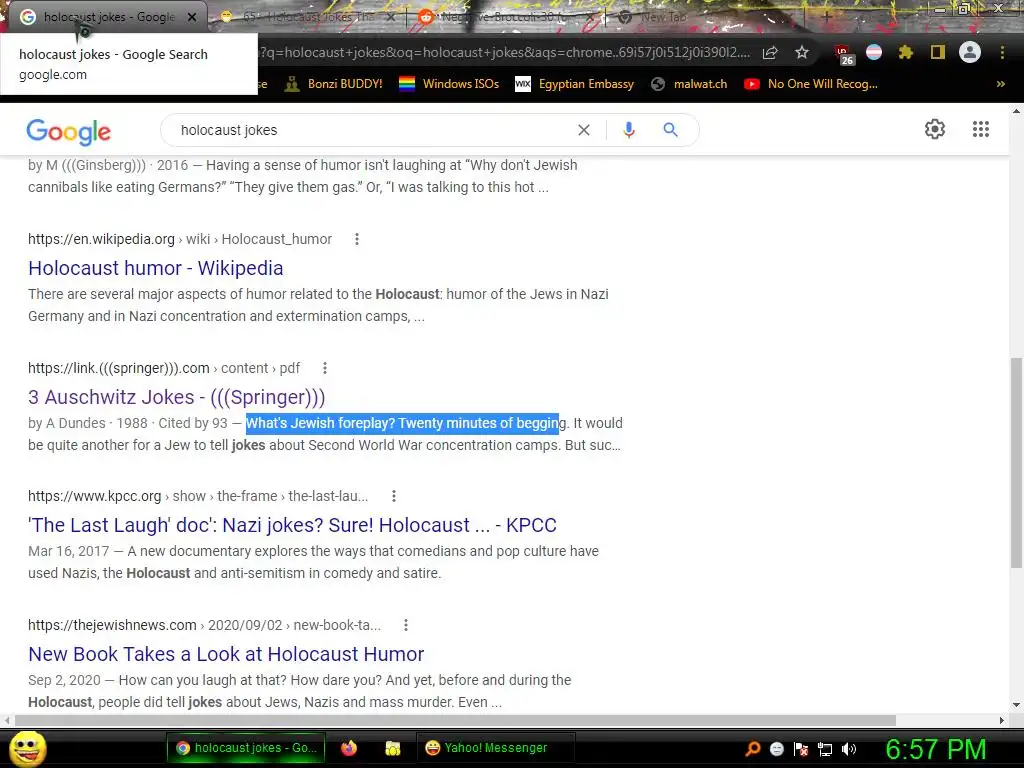
Task: Open the Extensions puzzle piece menu
Action: click(906, 52)
